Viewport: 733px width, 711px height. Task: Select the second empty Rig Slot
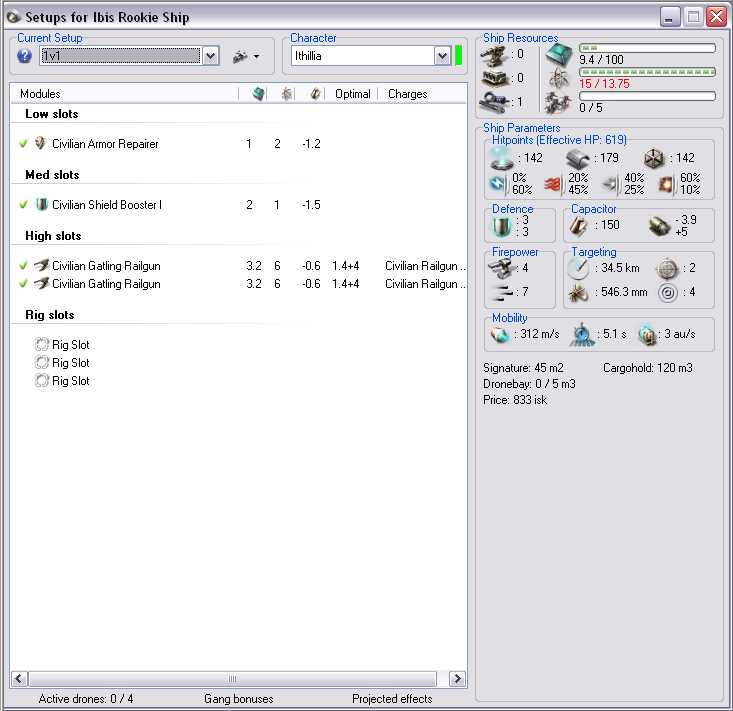(x=62, y=363)
